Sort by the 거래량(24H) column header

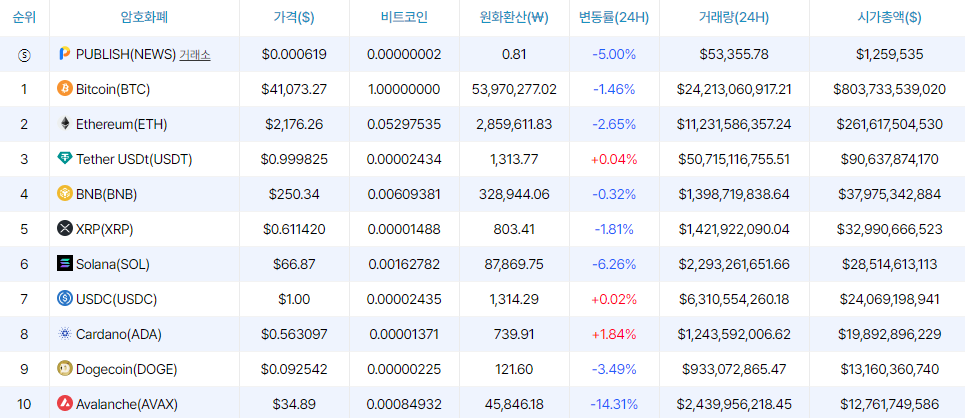tap(734, 17)
